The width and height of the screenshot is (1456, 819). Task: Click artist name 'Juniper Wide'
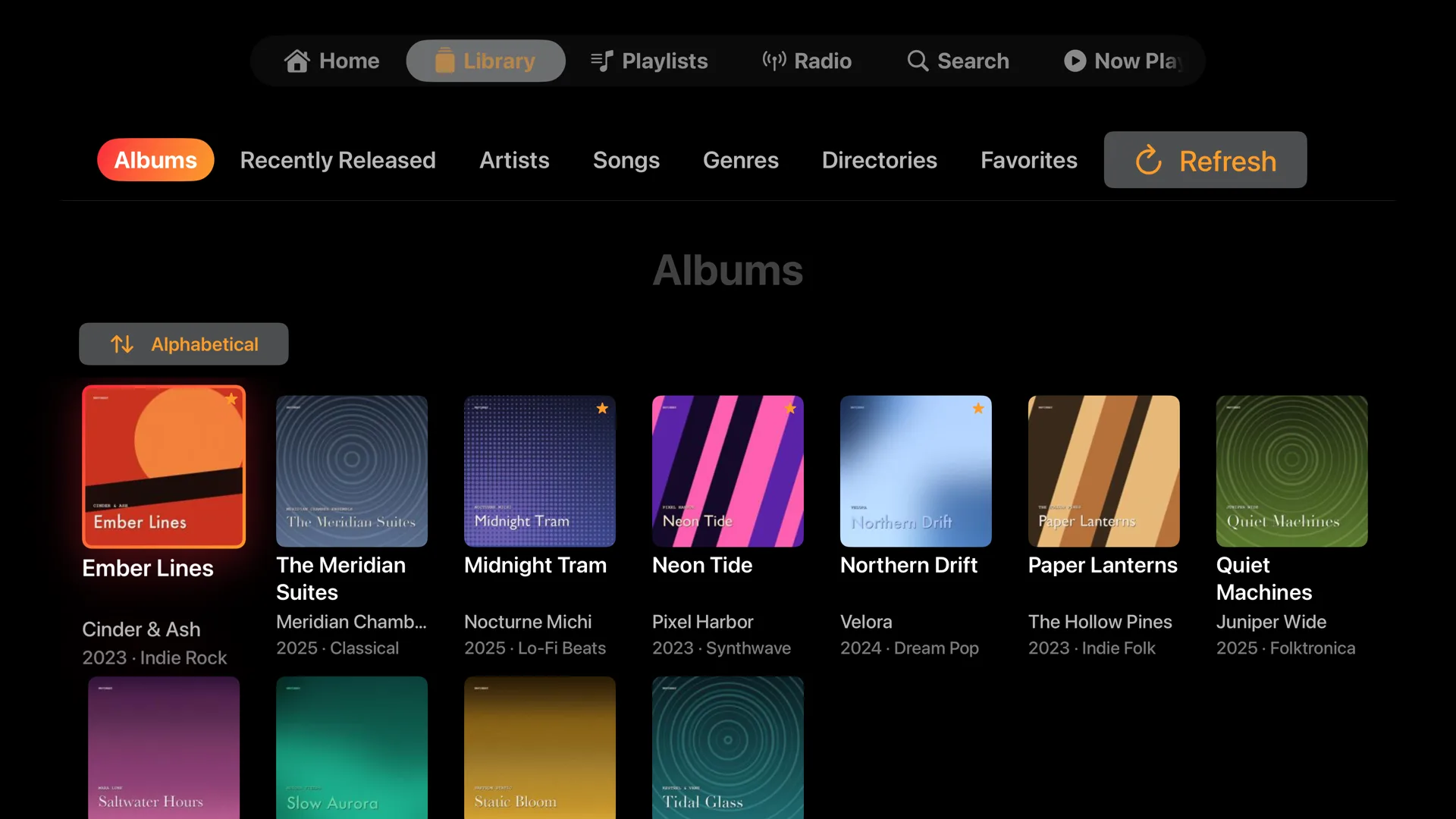(1272, 622)
